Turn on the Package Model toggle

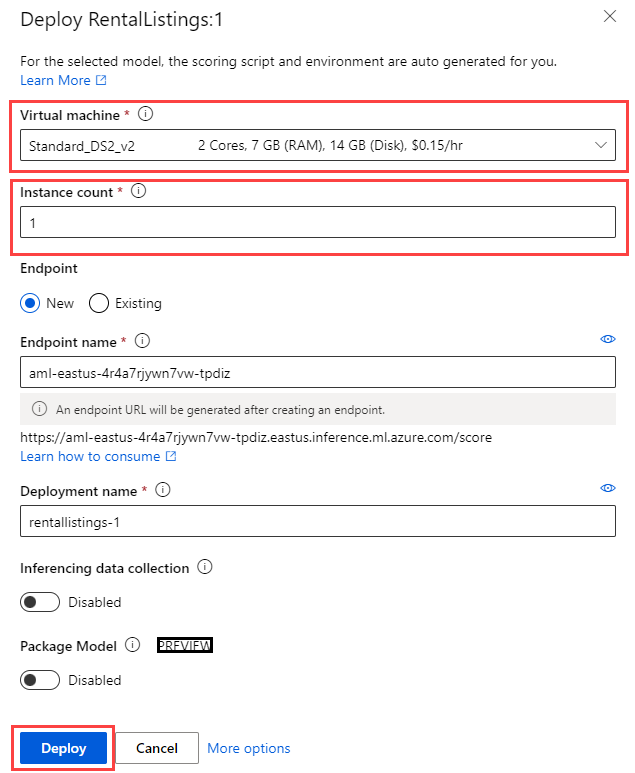click(42, 680)
